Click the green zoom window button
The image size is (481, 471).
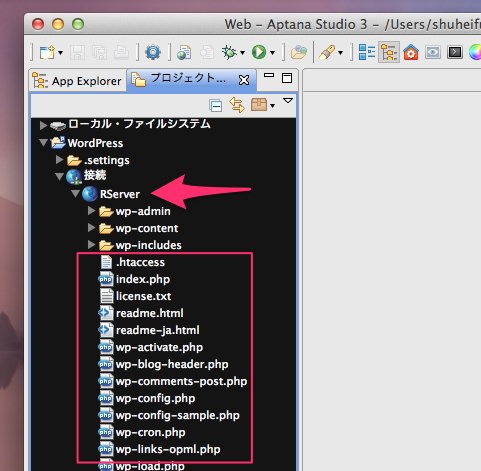point(78,24)
